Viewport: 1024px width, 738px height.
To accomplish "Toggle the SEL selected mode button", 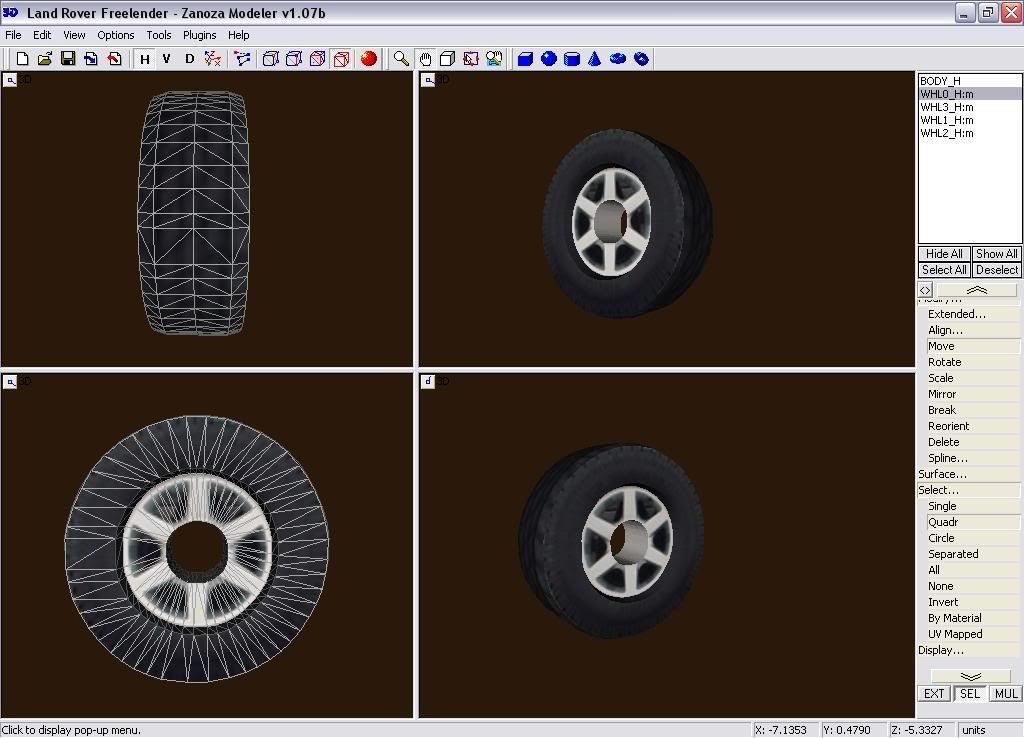I will pyautogui.click(x=969, y=694).
